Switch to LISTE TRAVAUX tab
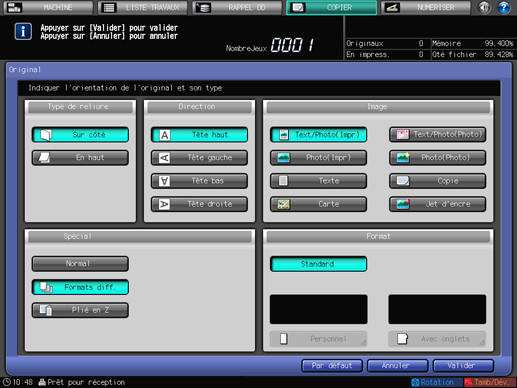This screenshot has height=388, width=517. (143, 7)
